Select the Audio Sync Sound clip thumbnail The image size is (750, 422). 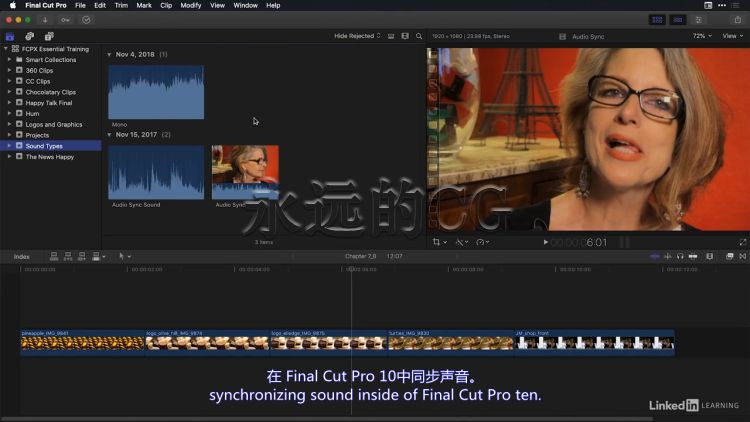pos(156,172)
